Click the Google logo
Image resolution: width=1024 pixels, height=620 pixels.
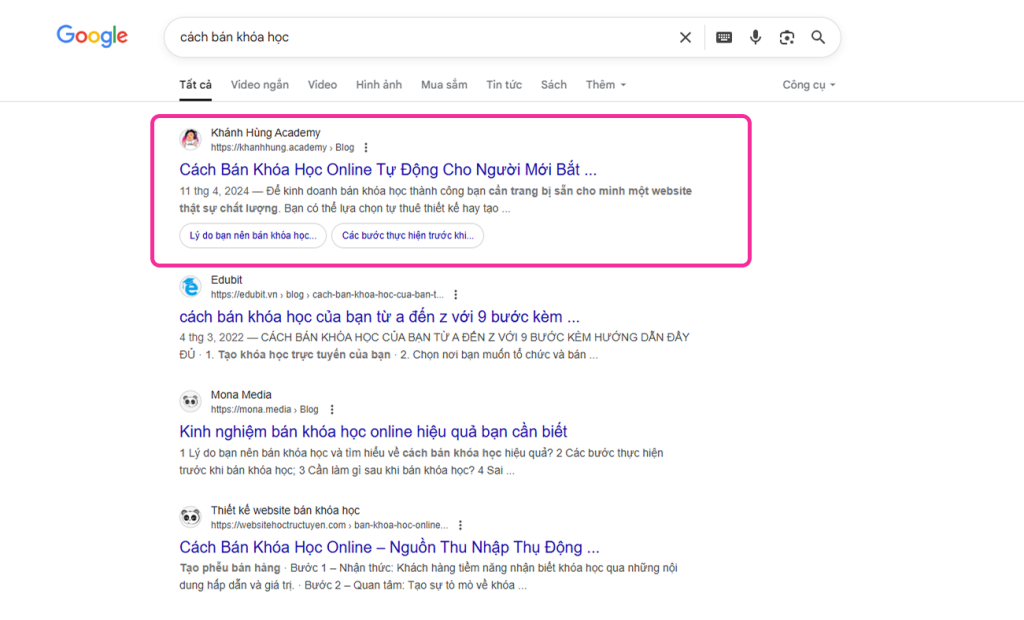(92, 36)
